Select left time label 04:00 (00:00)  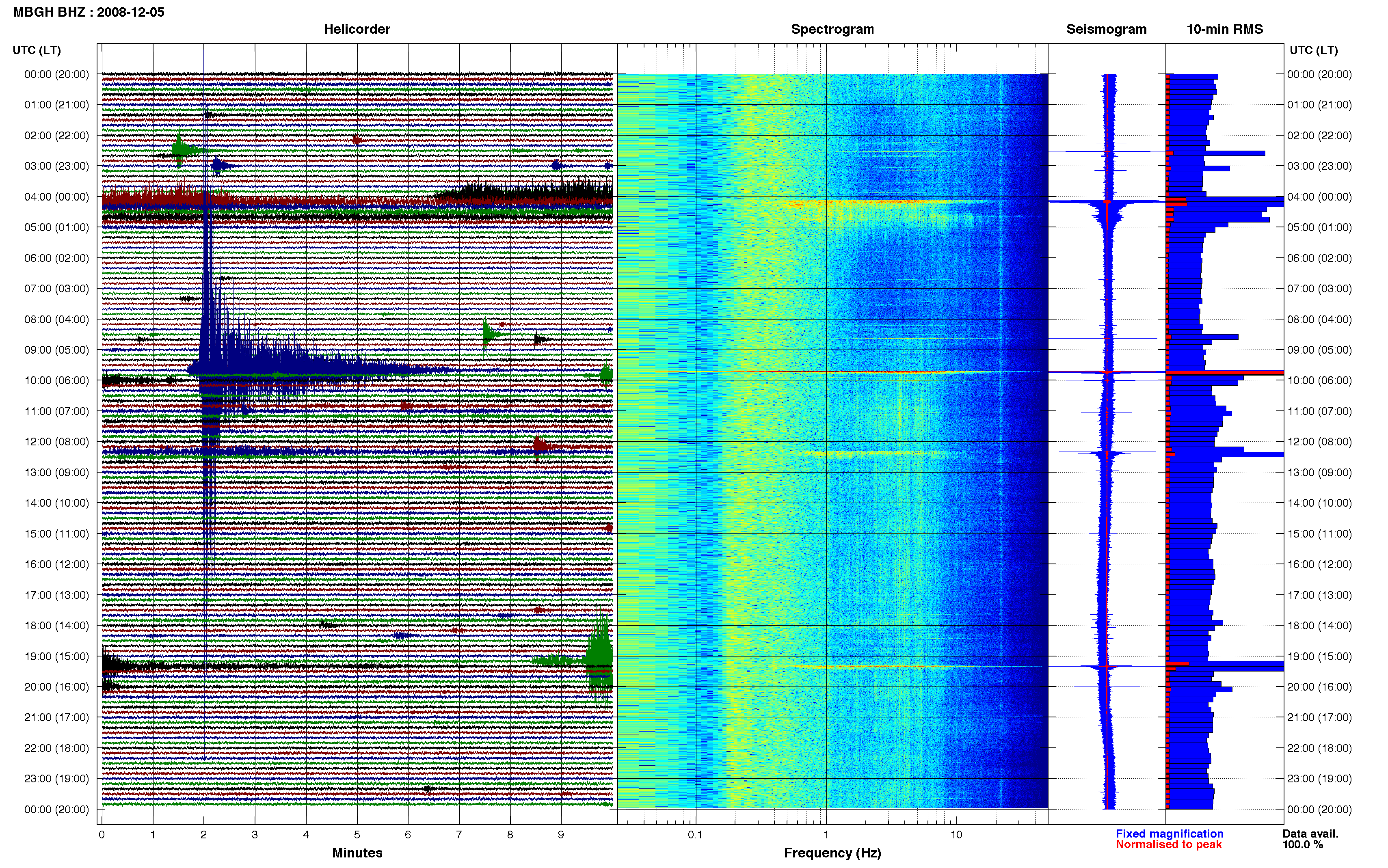click(x=56, y=197)
